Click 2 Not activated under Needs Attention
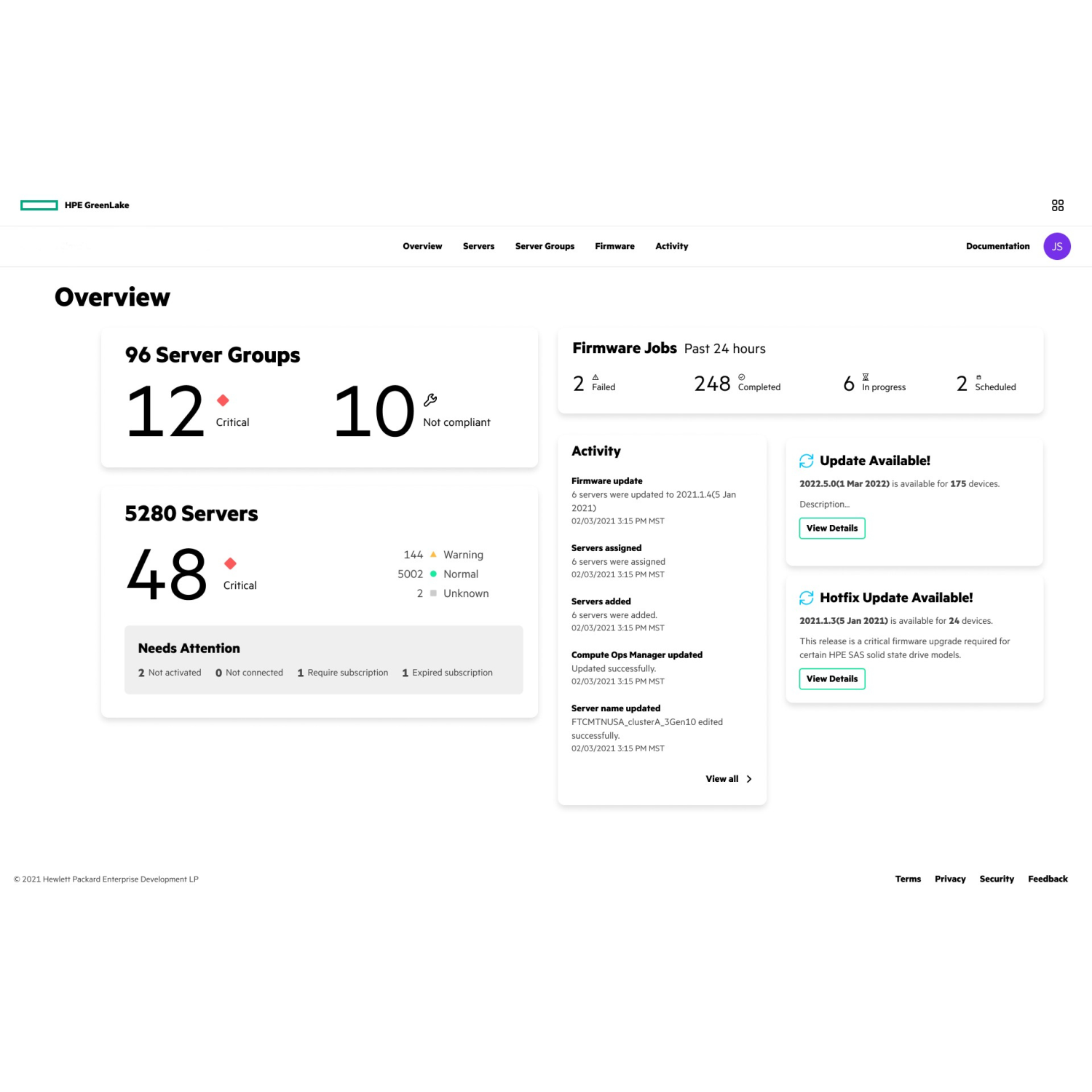This screenshot has height=1092, width=1092. (170, 673)
